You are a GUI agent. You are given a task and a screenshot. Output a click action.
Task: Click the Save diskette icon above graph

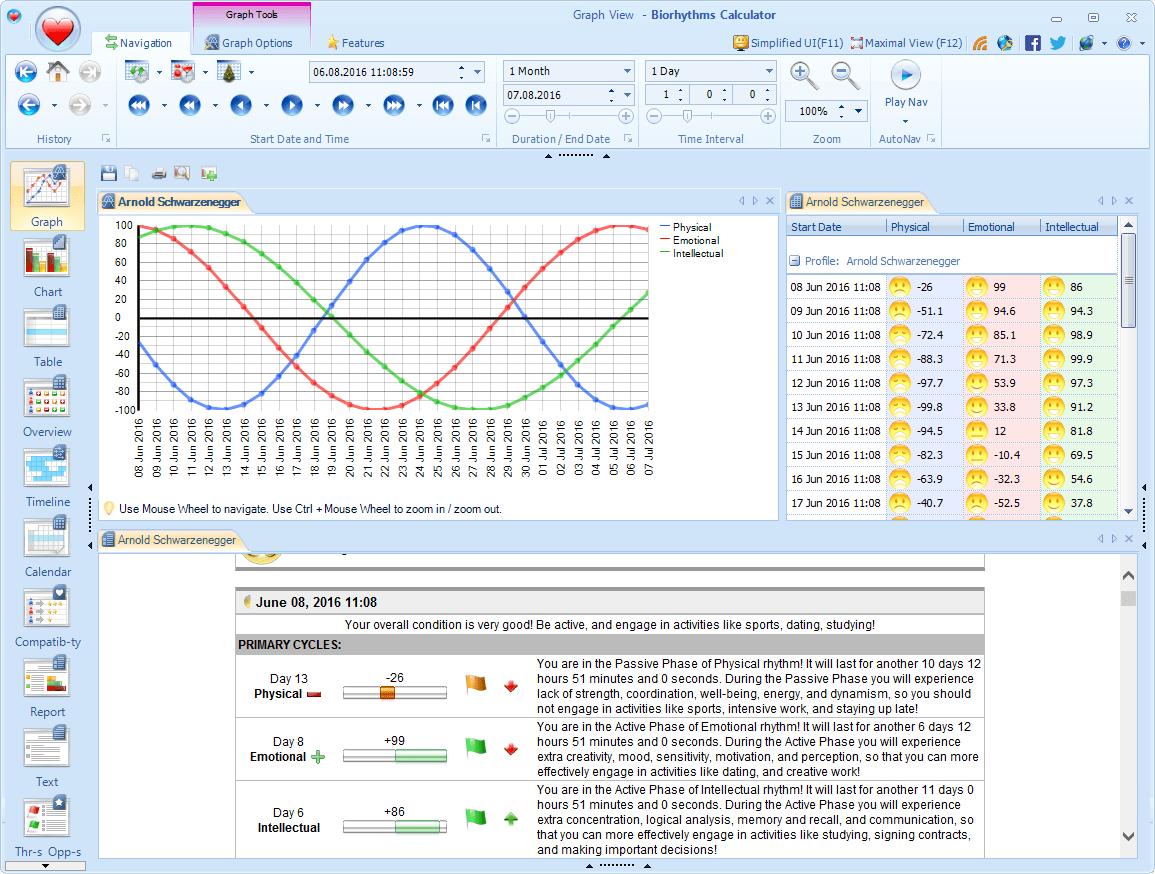point(109,173)
